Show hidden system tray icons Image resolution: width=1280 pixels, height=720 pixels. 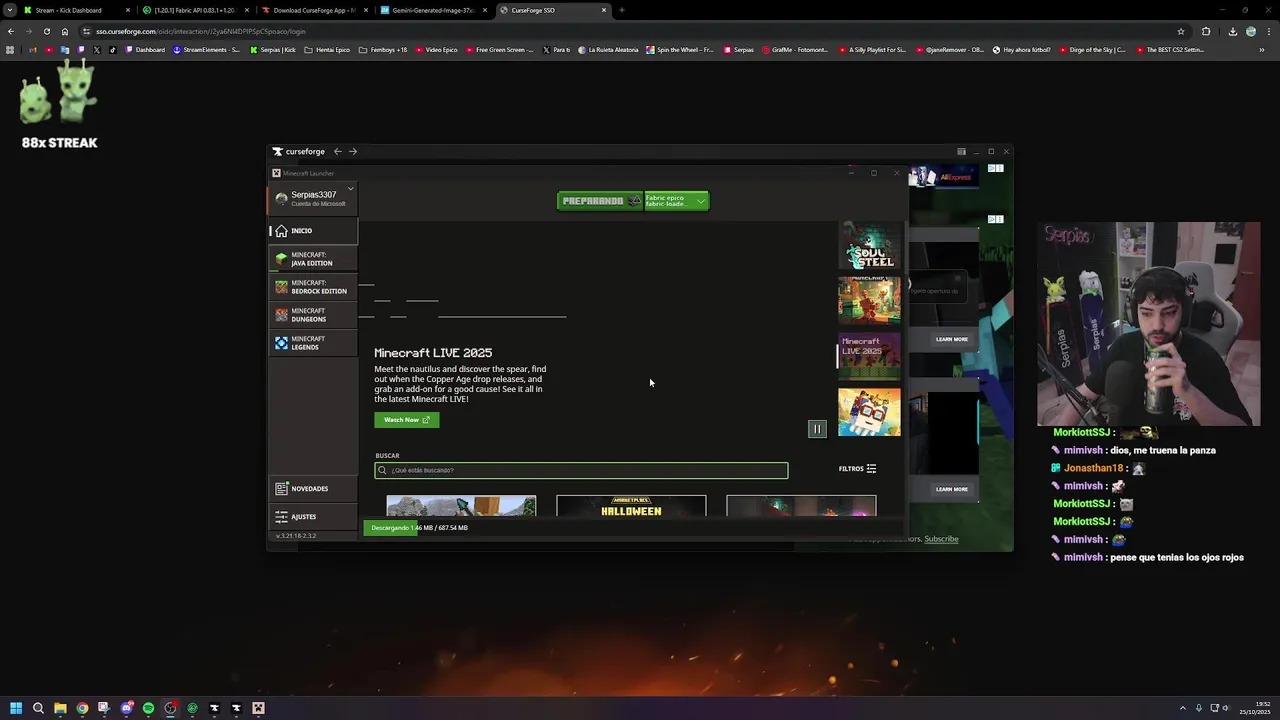click(1183, 708)
